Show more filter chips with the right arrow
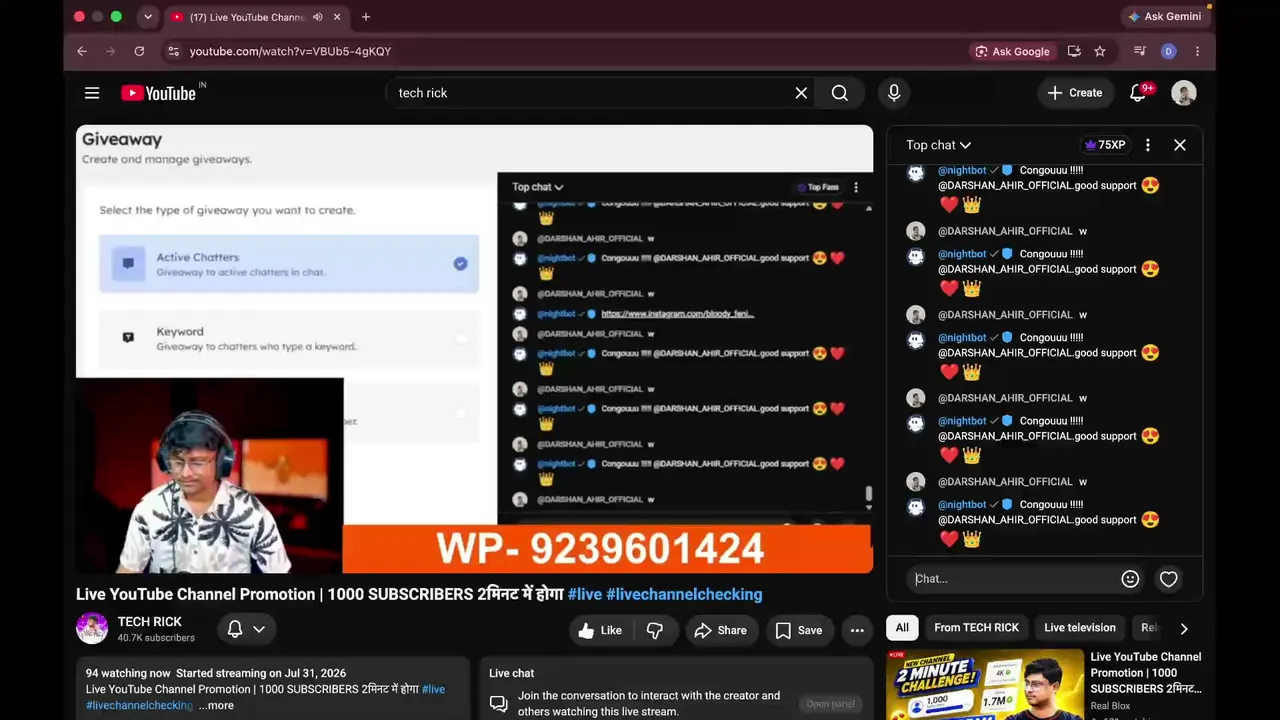The height and width of the screenshot is (720, 1280). [1184, 629]
